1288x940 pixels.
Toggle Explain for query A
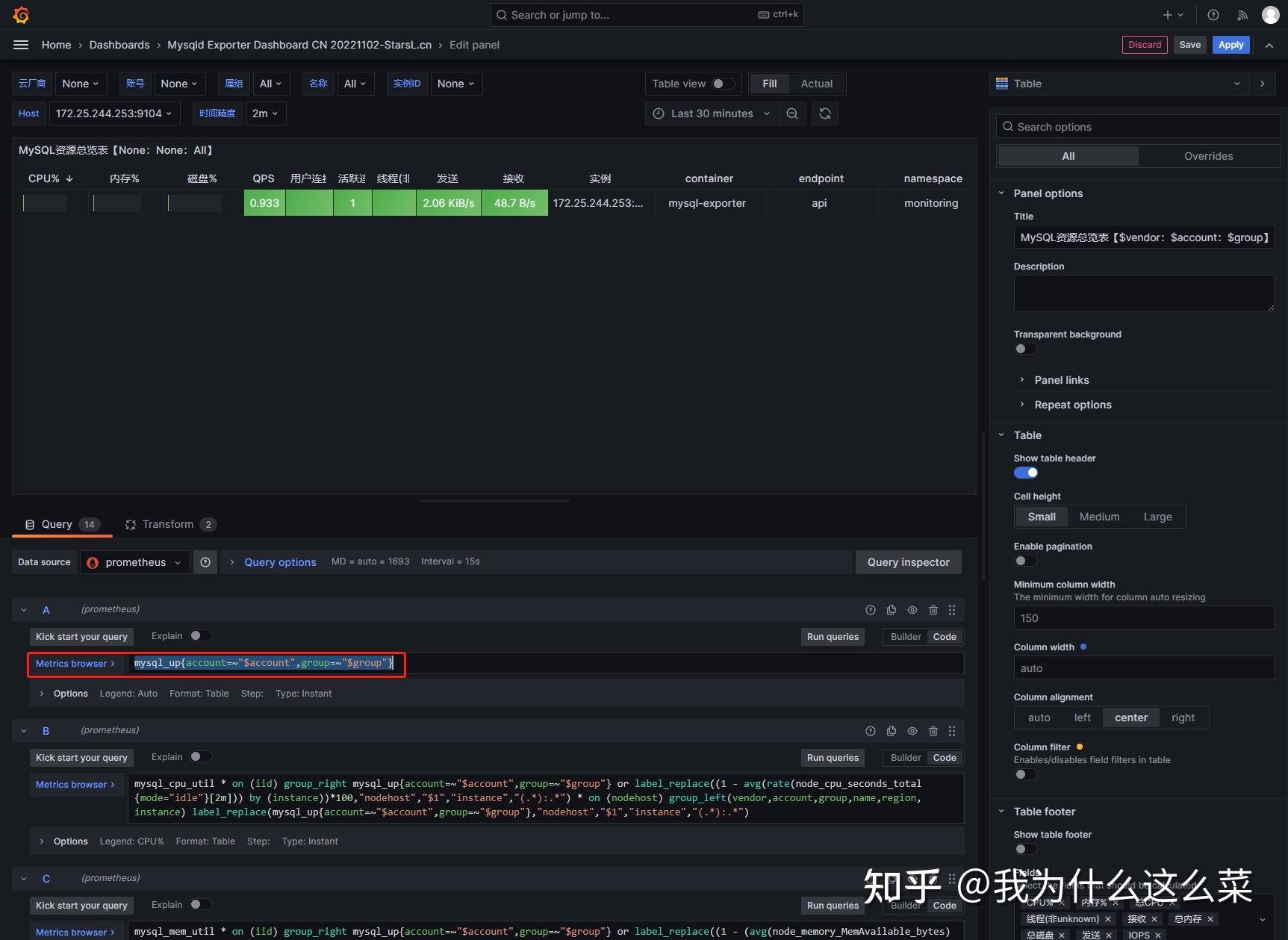[x=200, y=635]
